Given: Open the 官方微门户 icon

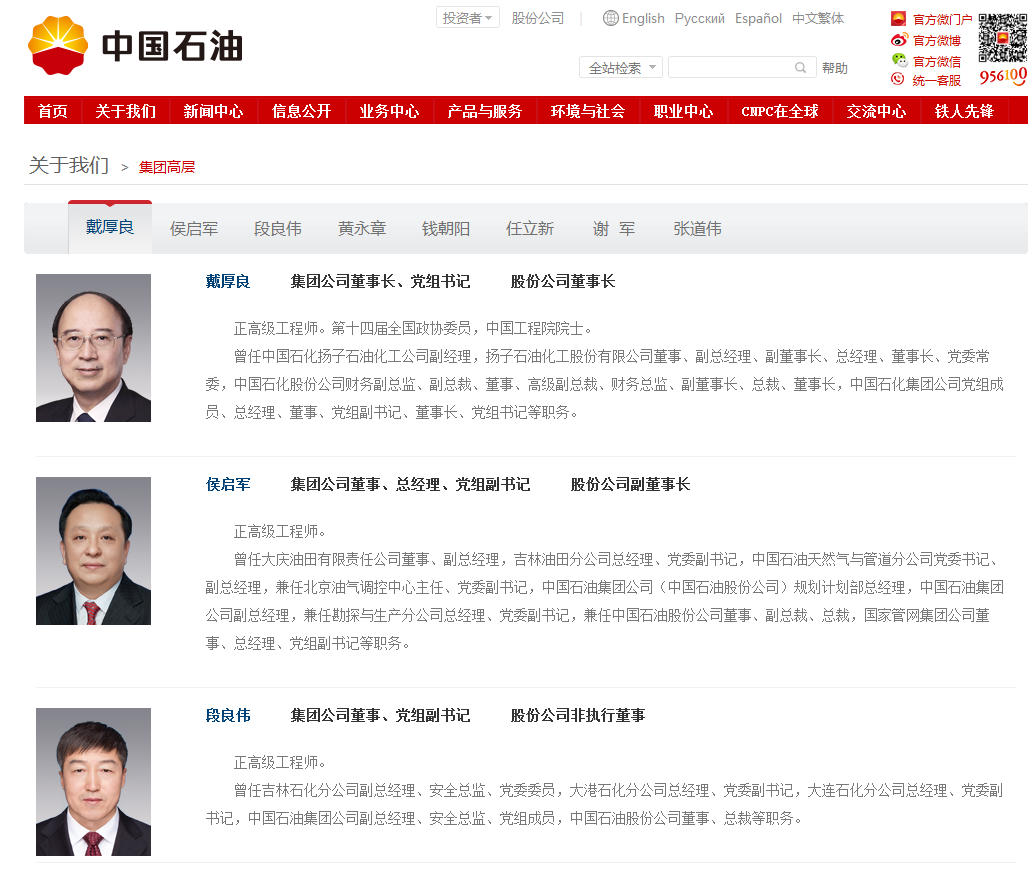Looking at the screenshot, I should 898,18.
